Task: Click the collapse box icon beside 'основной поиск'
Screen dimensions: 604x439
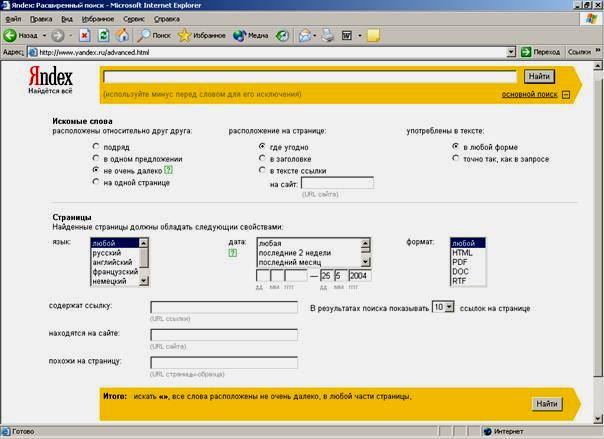Action: coord(566,94)
